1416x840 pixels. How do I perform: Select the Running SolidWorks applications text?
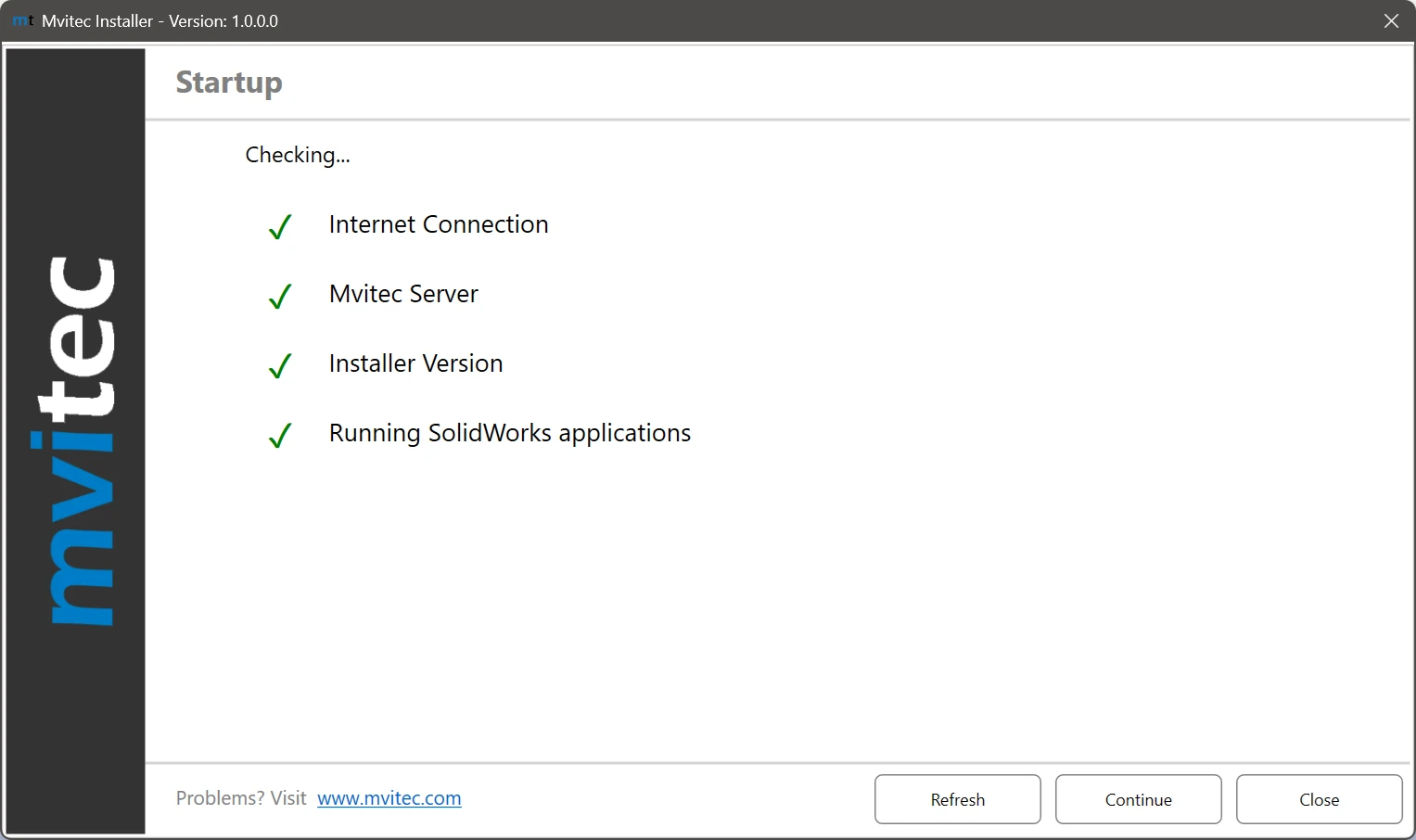(509, 433)
